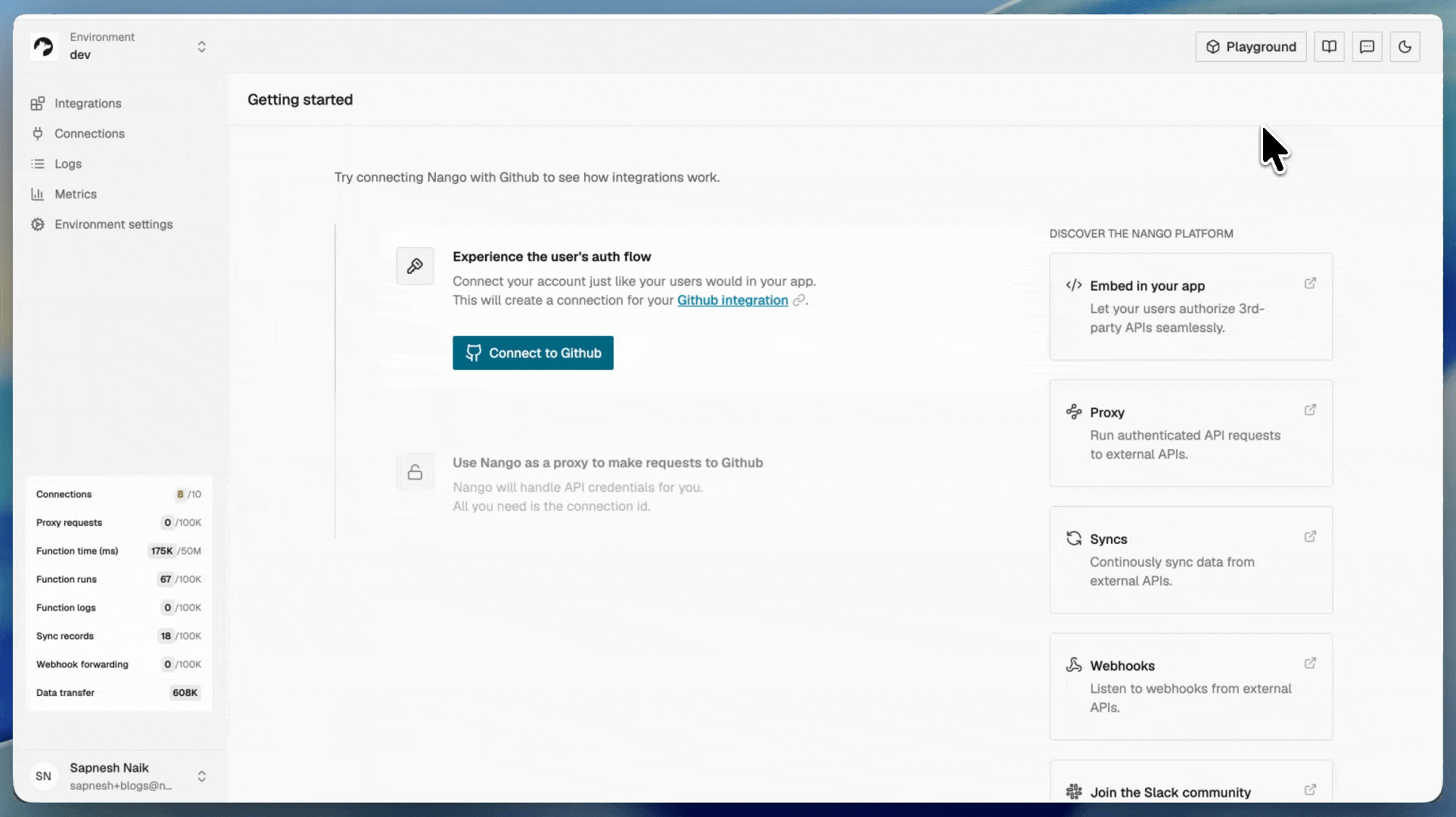The width and height of the screenshot is (1456, 817).
Task: Open Metrics in the sidebar
Action: point(76,194)
